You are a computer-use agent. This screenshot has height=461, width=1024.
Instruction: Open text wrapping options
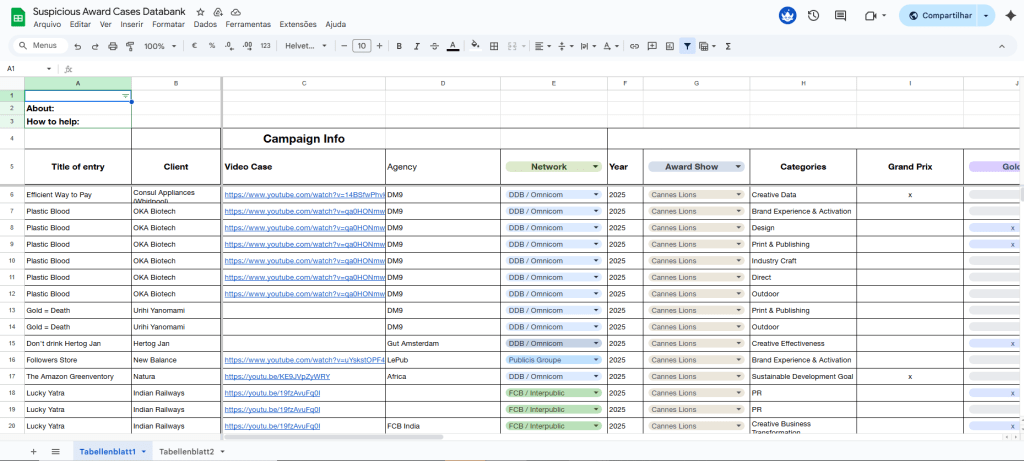point(588,46)
